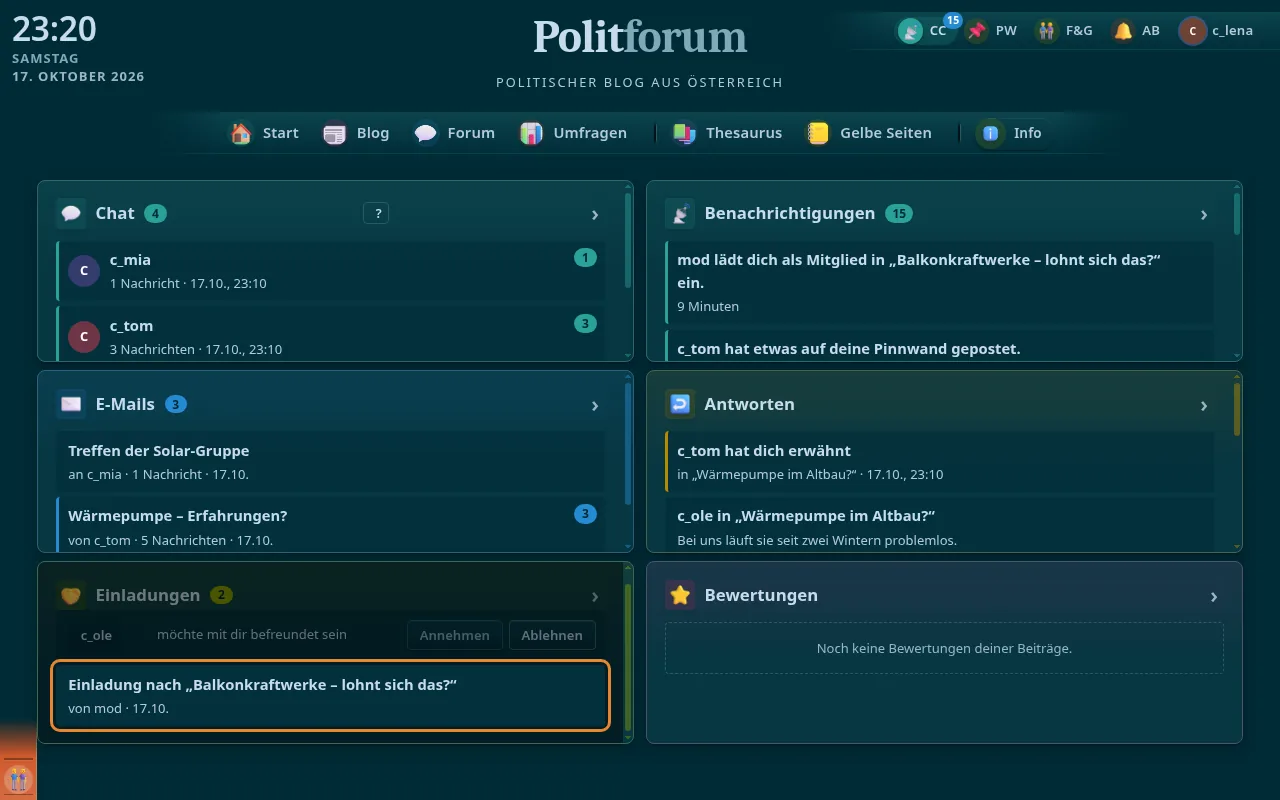
Task: Expand the Bewertungen panel chevron
Action: tap(1214, 597)
